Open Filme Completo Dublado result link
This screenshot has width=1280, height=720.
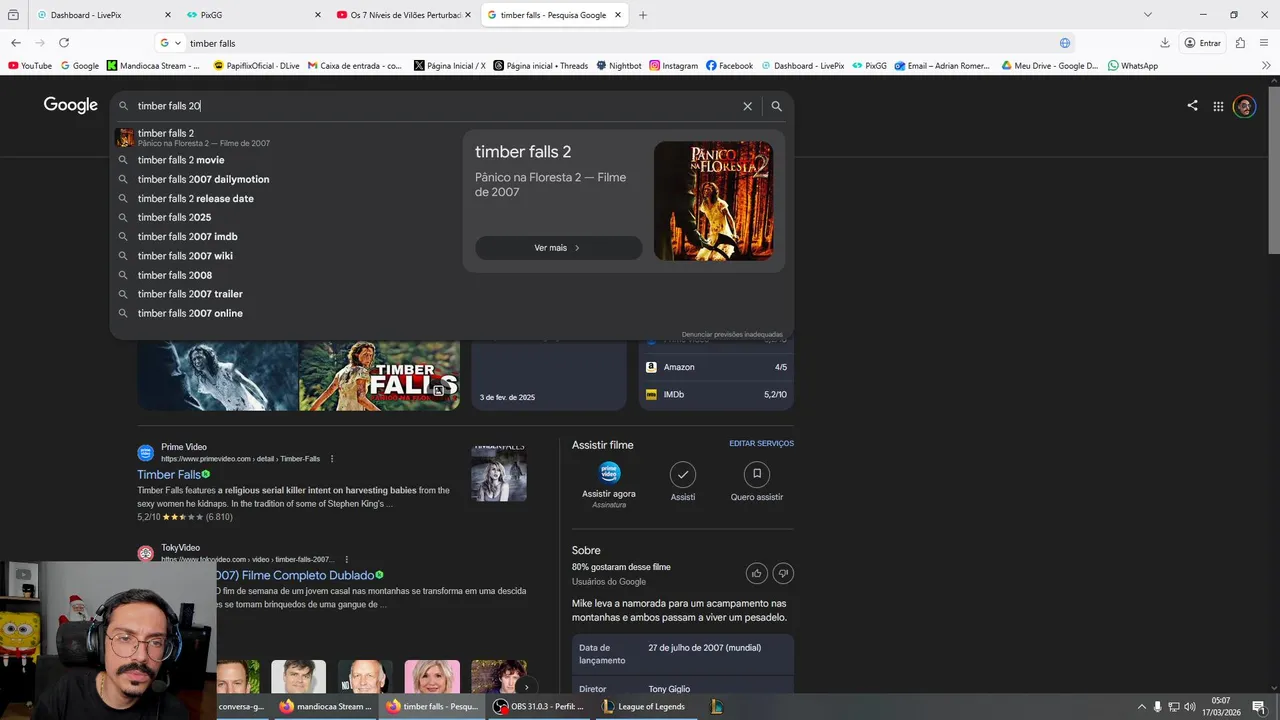295,575
